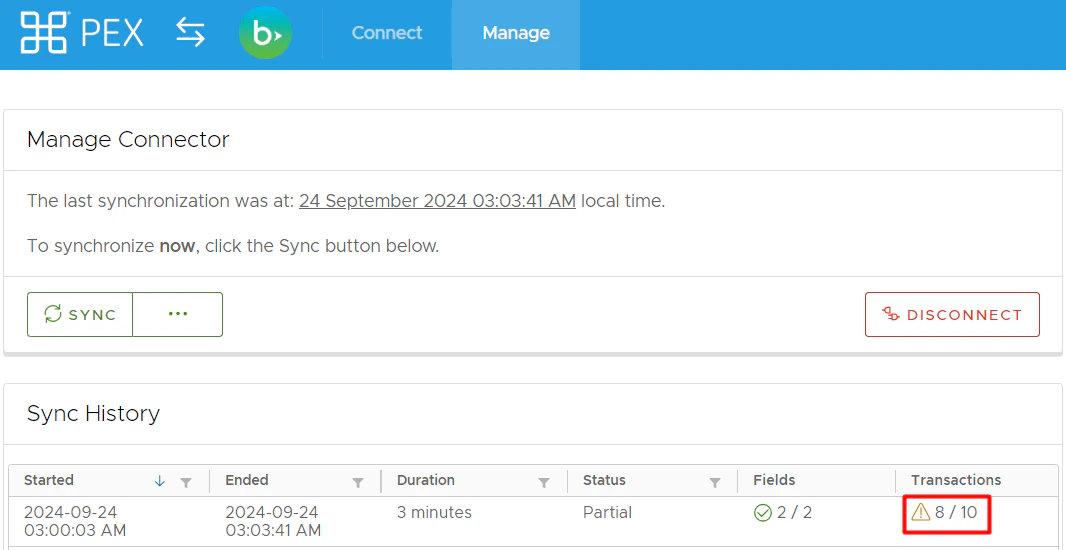Screen dimensions: 1066x550
Task: Click the Status column header
Action: [x=604, y=480]
